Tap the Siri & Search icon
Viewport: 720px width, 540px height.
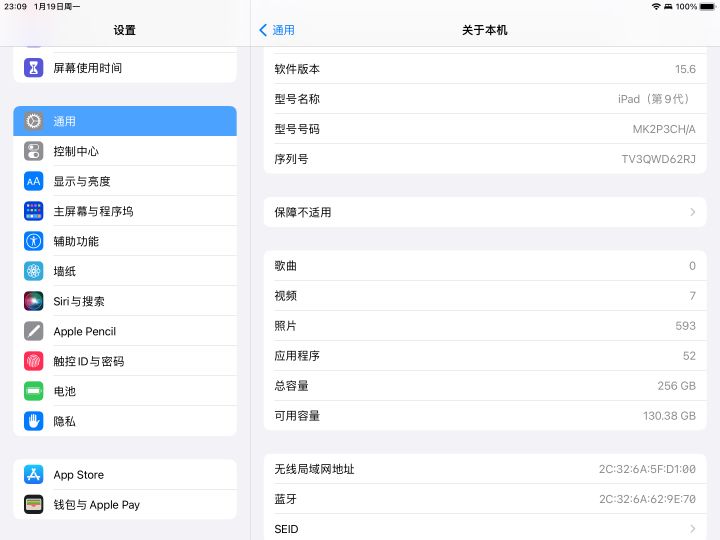pyautogui.click(x=34, y=301)
